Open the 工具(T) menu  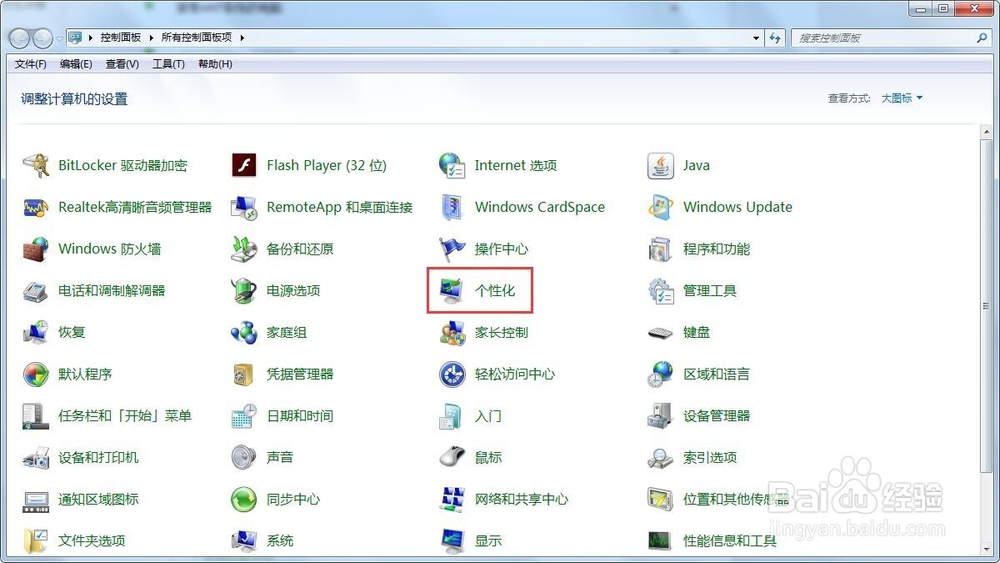168,64
